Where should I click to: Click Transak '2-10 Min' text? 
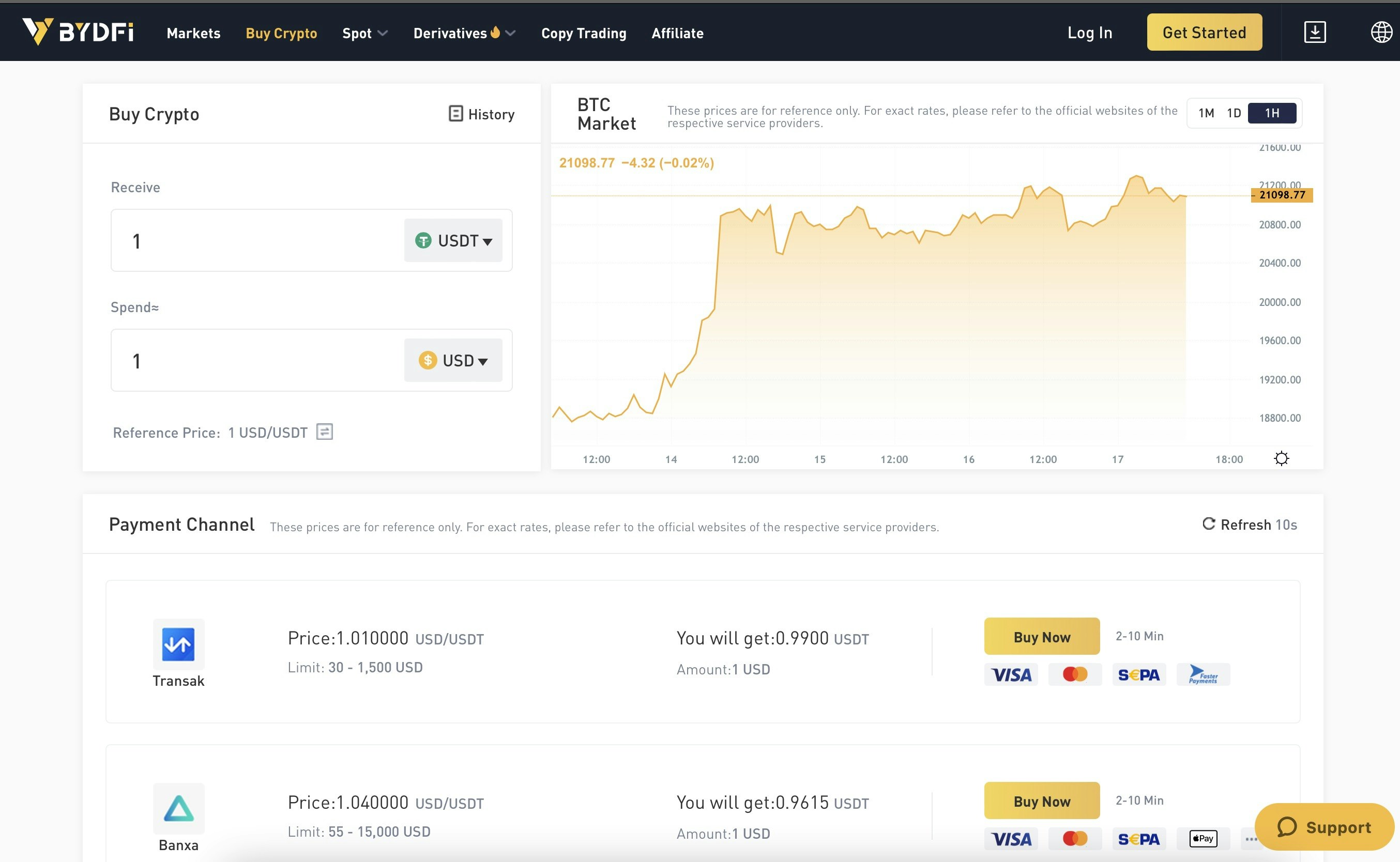tap(1139, 636)
